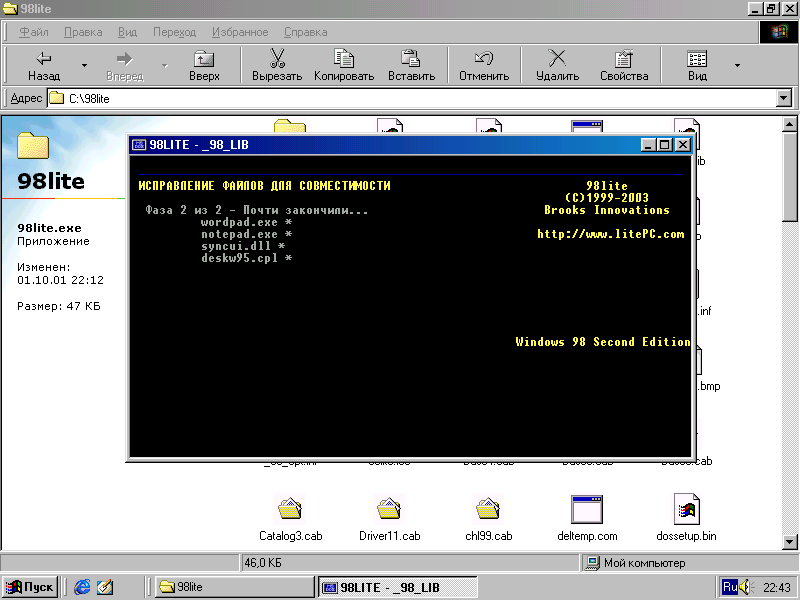Open the Справка menu

coord(306,32)
